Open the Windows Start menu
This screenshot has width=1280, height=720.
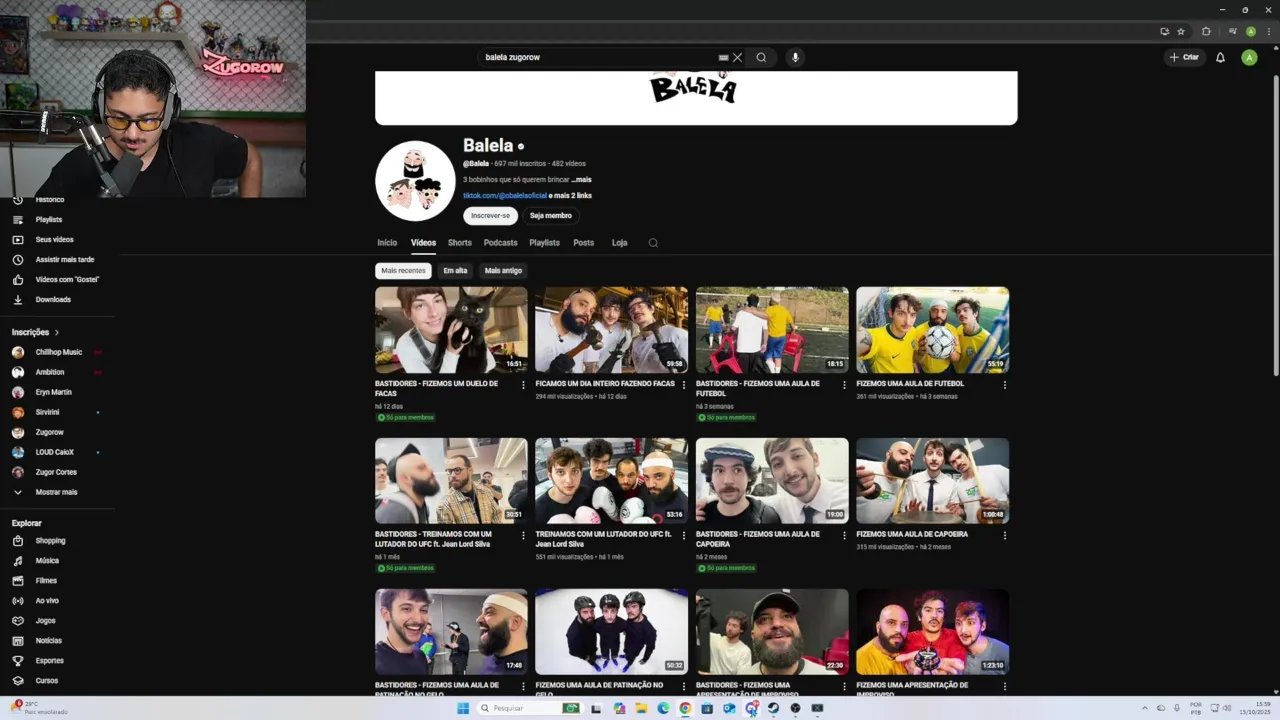463,708
